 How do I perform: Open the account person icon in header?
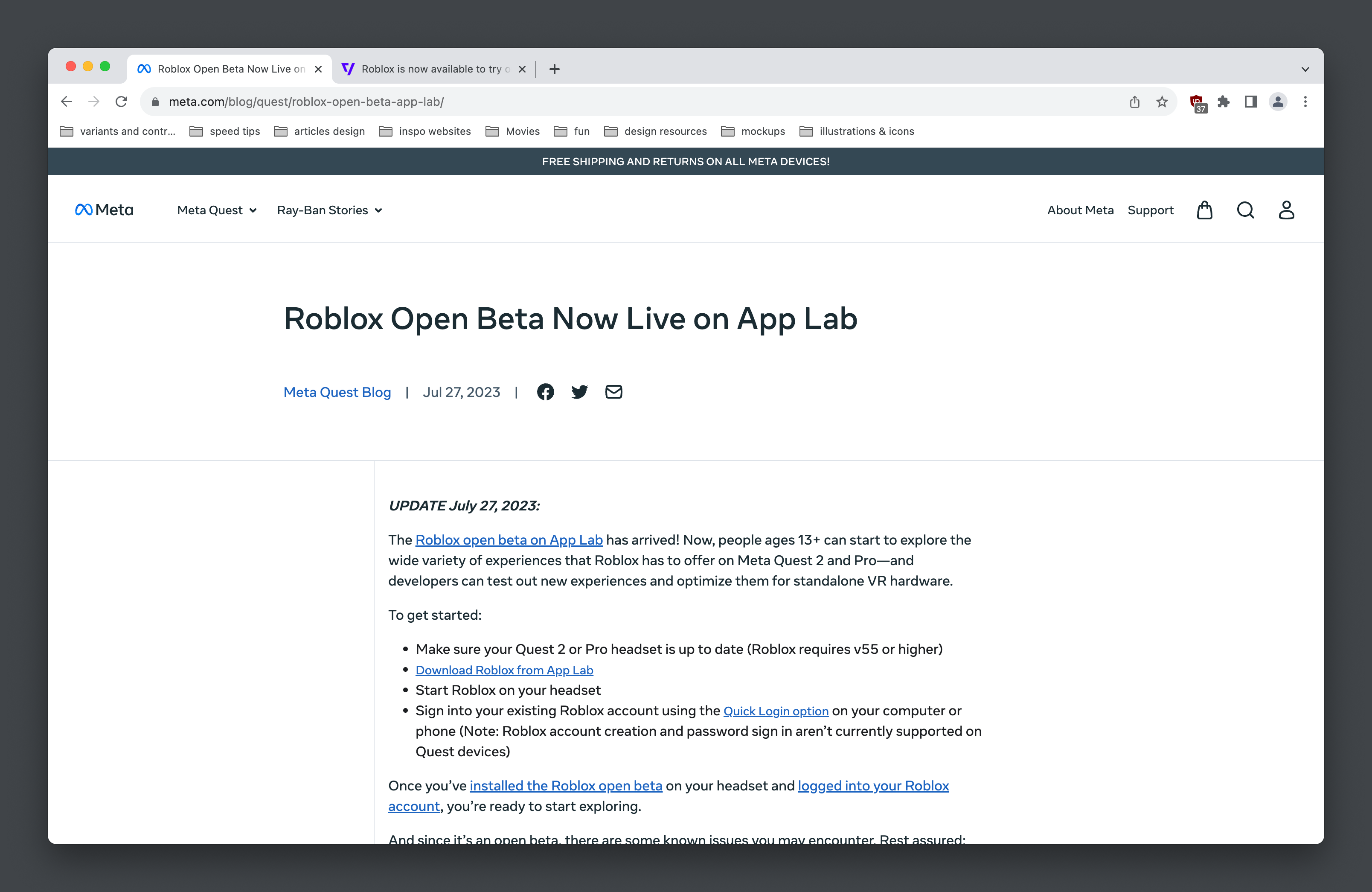pos(1286,210)
